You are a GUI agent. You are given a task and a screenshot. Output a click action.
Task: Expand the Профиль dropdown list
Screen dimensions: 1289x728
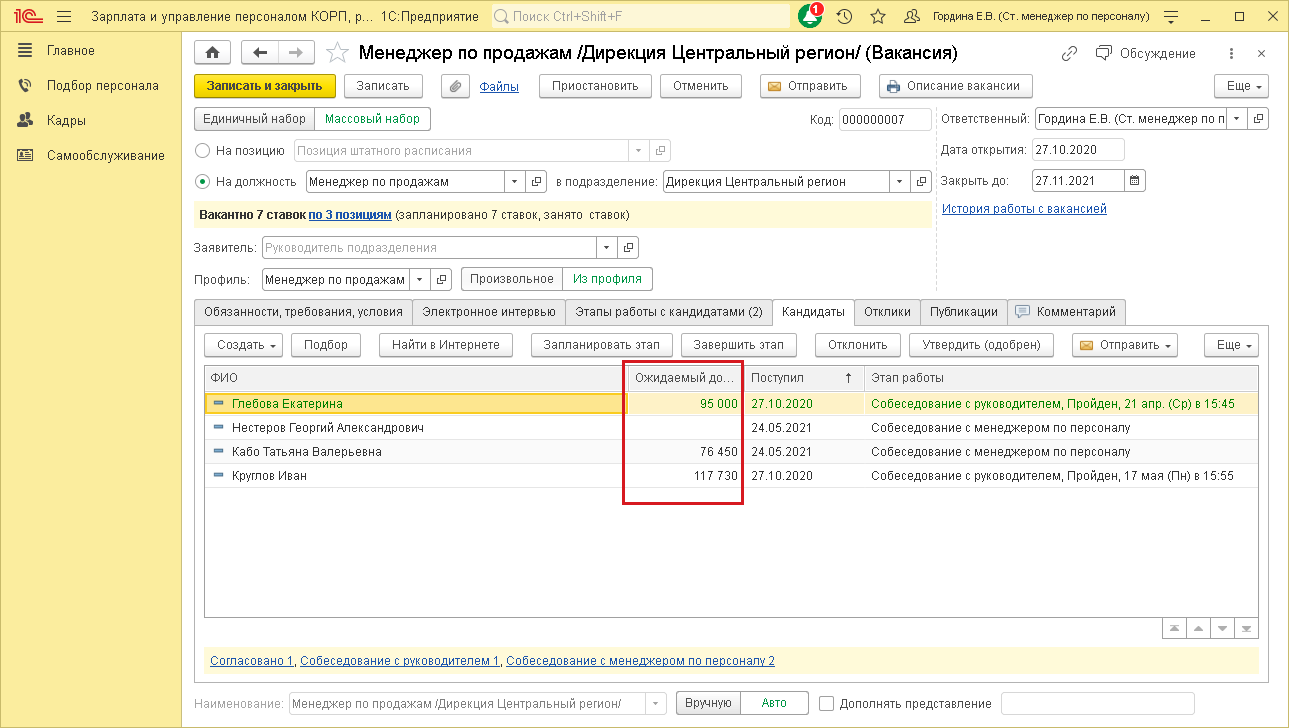pos(420,279)
